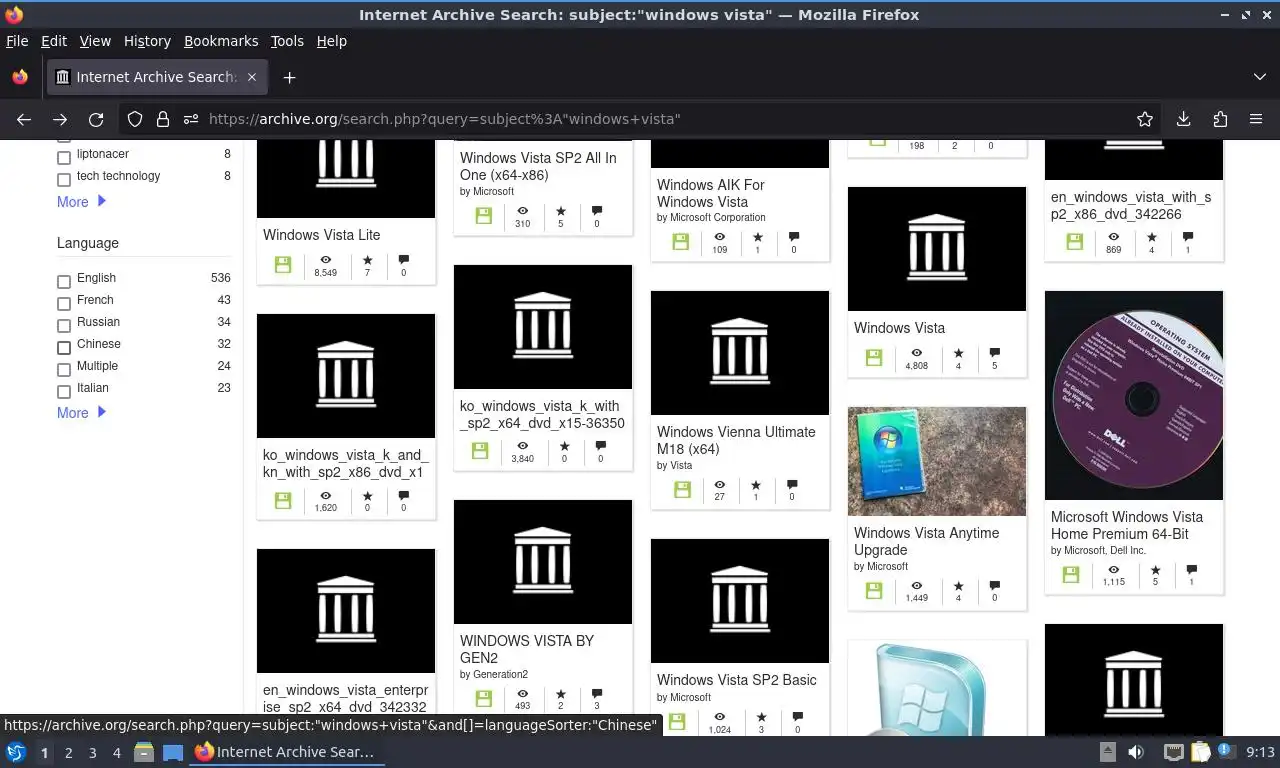Click the browser Back arrow

click(x=24, y=119)
